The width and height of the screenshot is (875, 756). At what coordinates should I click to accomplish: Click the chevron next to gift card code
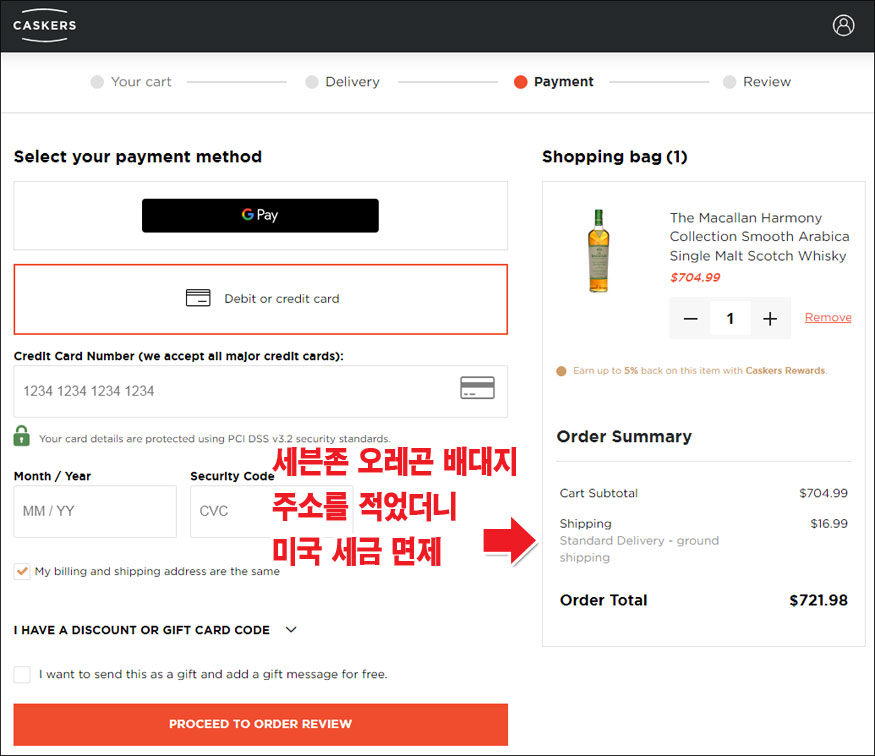coord(291,630)
